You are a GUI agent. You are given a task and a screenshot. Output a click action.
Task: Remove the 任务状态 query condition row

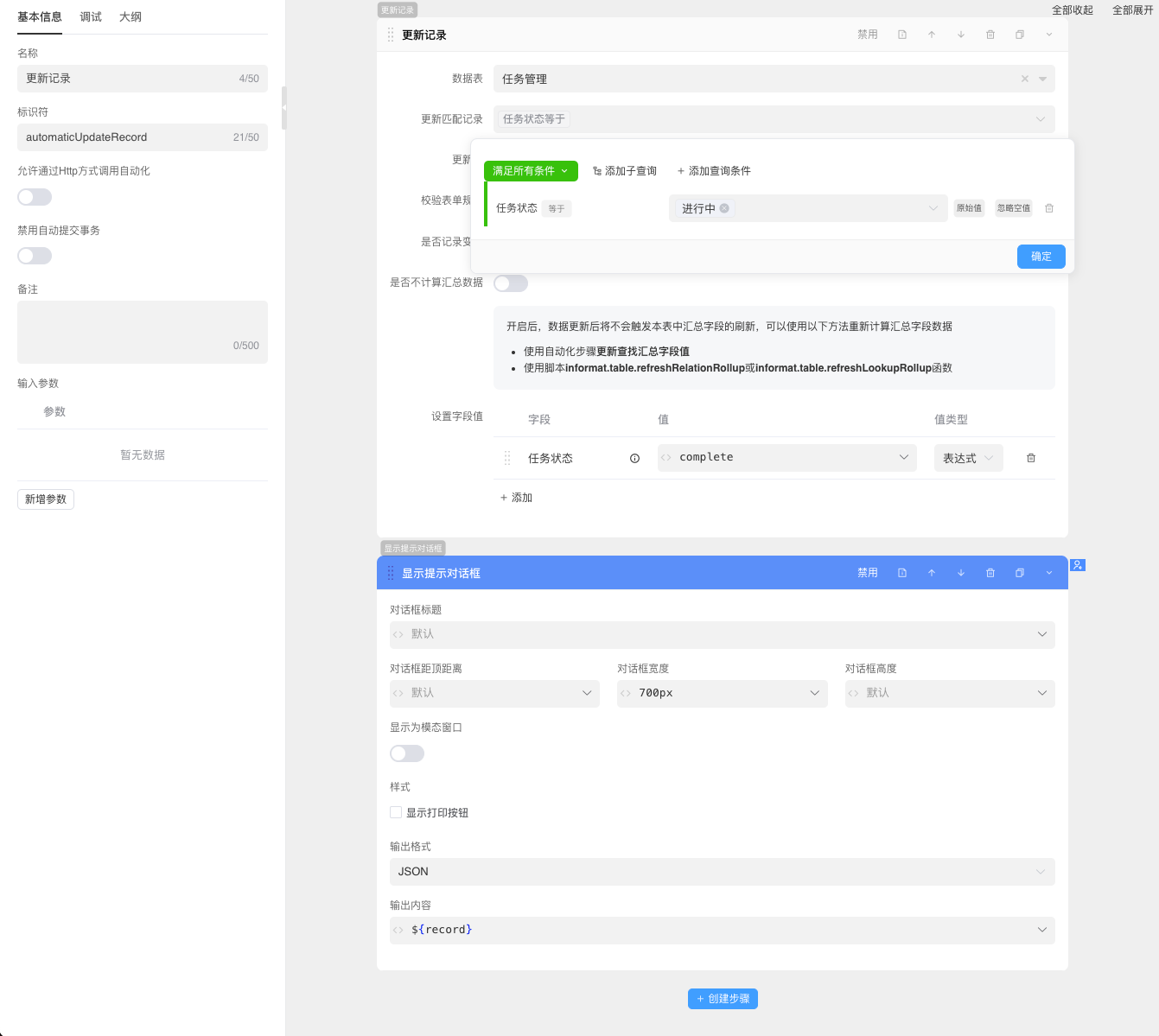point(1049,208)
